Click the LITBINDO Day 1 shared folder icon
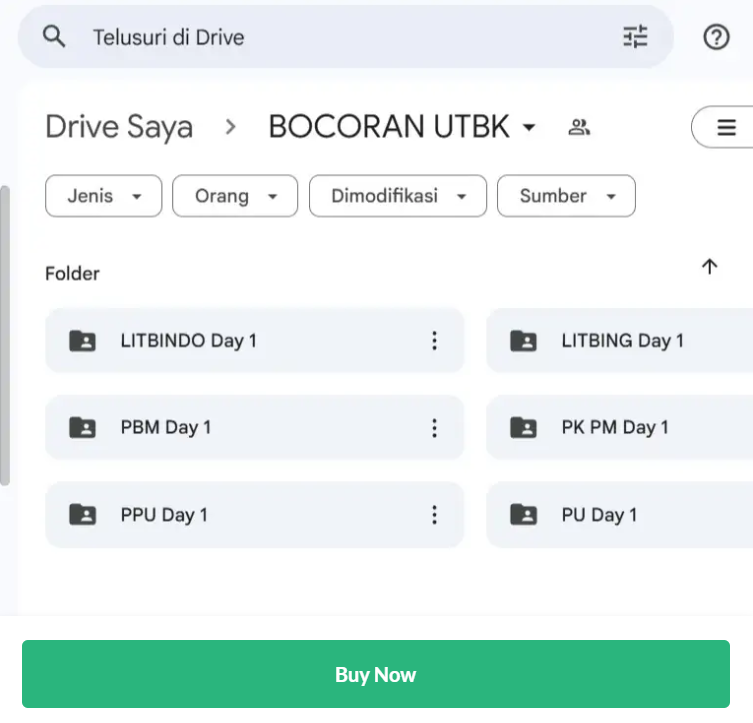The width and height of the screenshot is (753, 723). (83, 341)
